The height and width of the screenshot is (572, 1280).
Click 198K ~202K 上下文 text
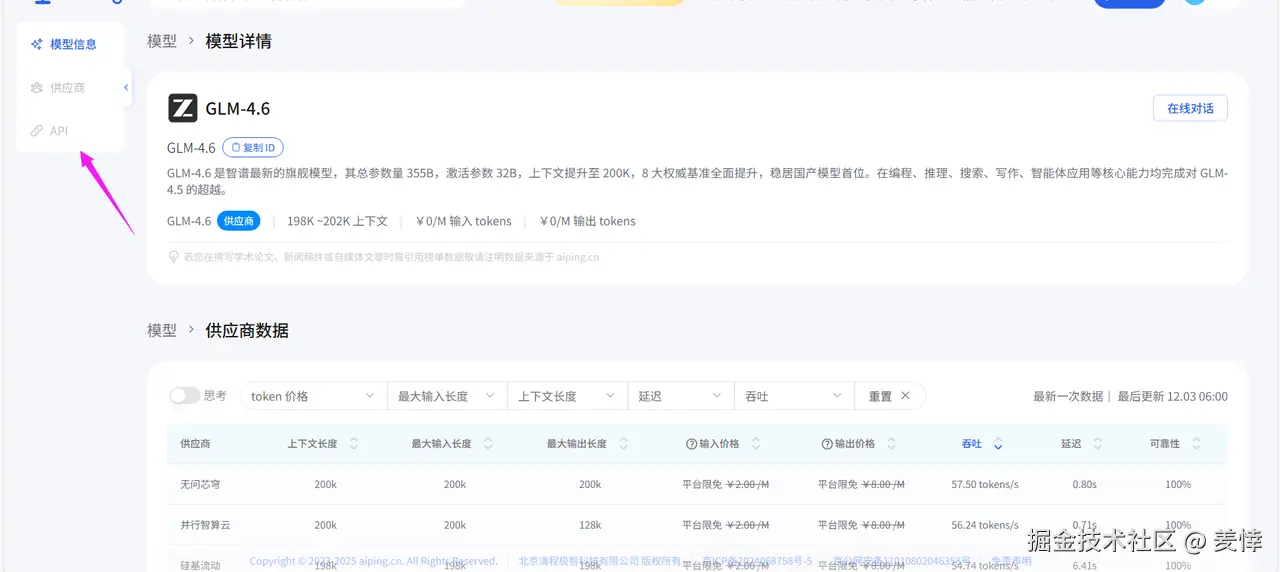click(337, 221)
